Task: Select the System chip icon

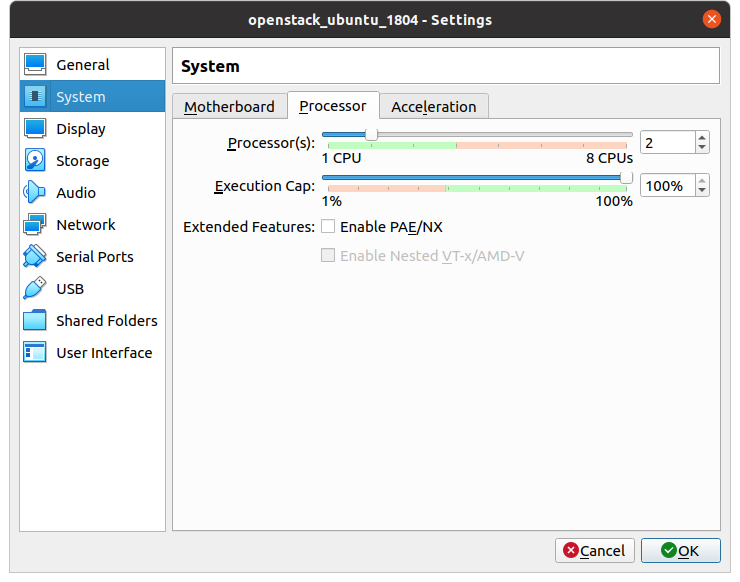Action: tap(35, 96)
